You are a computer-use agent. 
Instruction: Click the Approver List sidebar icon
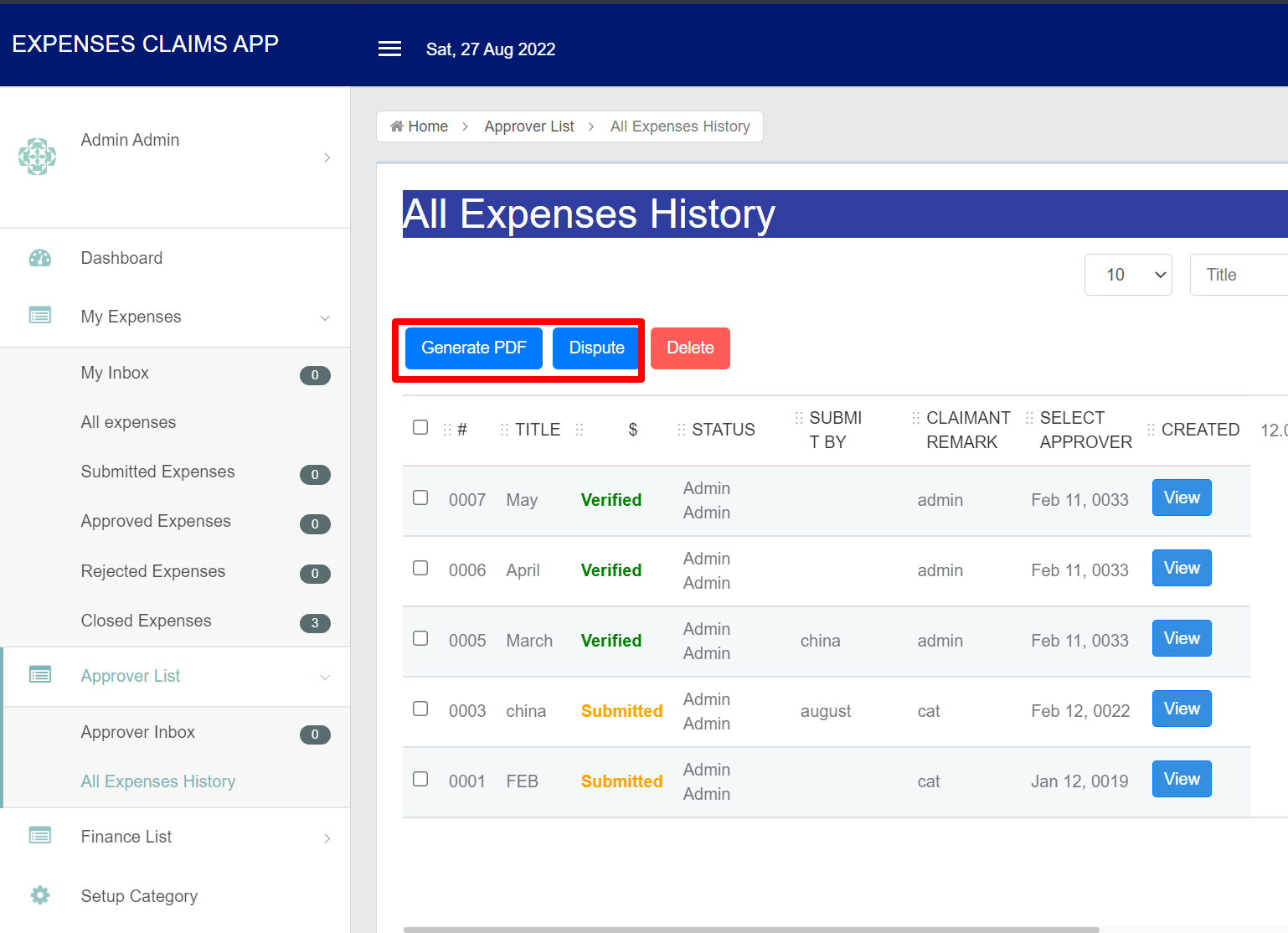[x=40, y=675]
